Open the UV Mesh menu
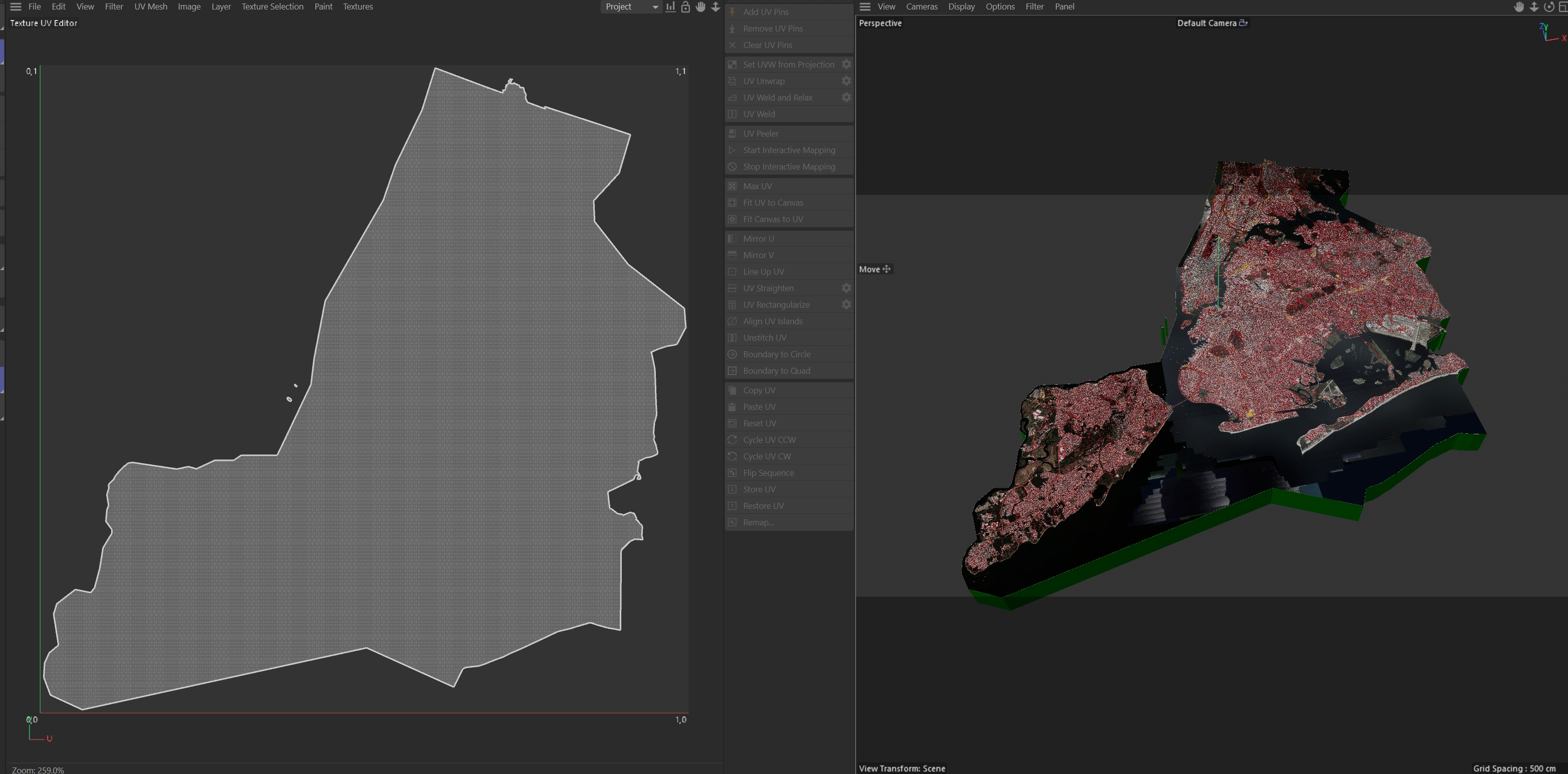Screen dimensions: 1568x774 coord(150,7)
